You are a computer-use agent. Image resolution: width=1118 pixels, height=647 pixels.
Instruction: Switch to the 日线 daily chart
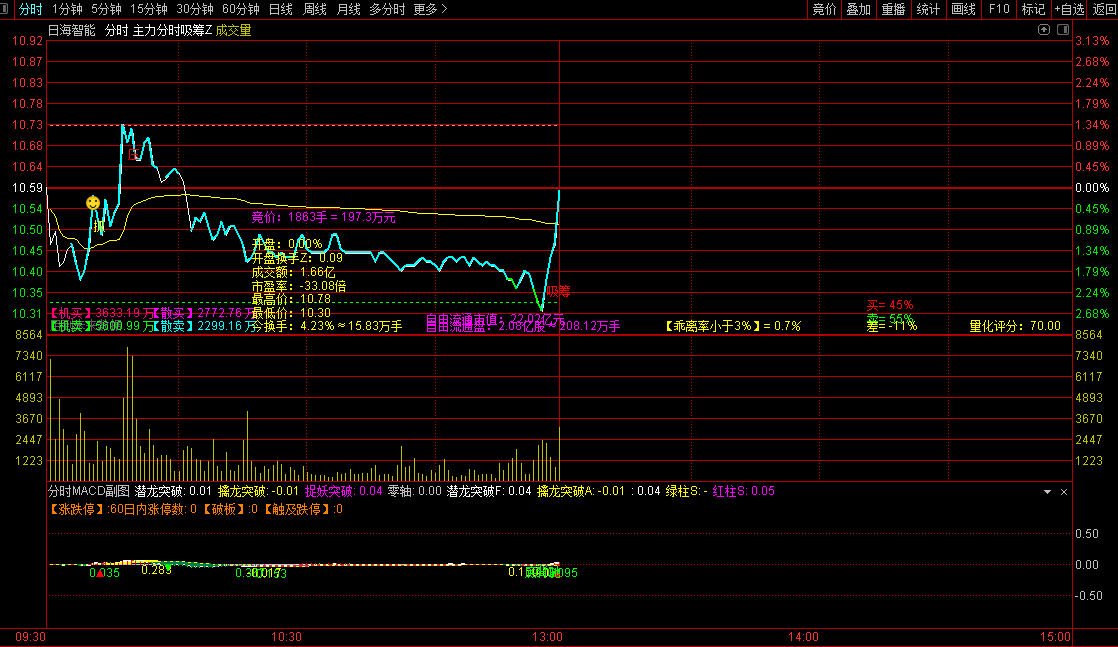pyautogui.click(x=281, y=9)
